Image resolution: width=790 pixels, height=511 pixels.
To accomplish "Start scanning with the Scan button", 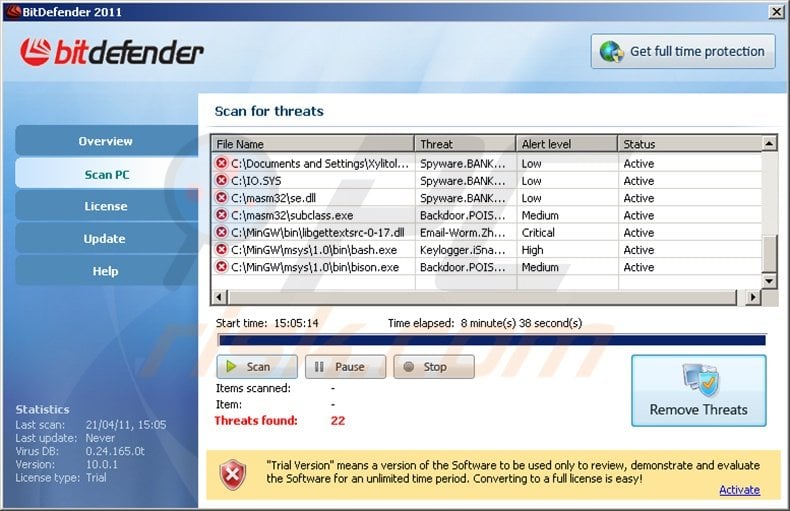I will pos(257,367).
